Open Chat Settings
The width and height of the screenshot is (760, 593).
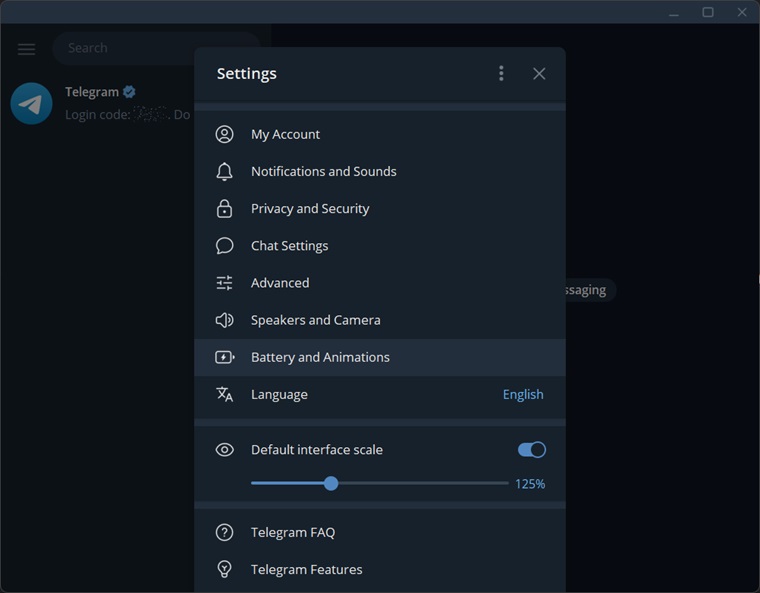click(x=380, y=246)
